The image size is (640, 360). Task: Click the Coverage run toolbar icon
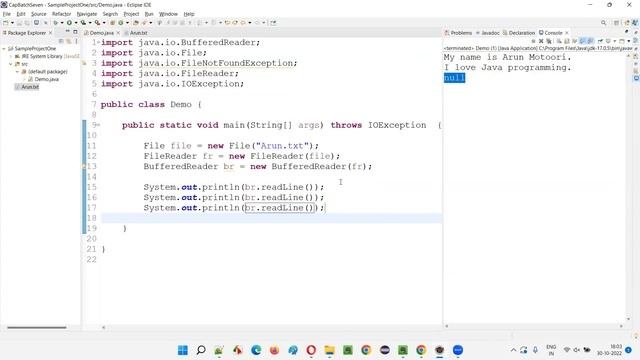[x=83, y=23]
